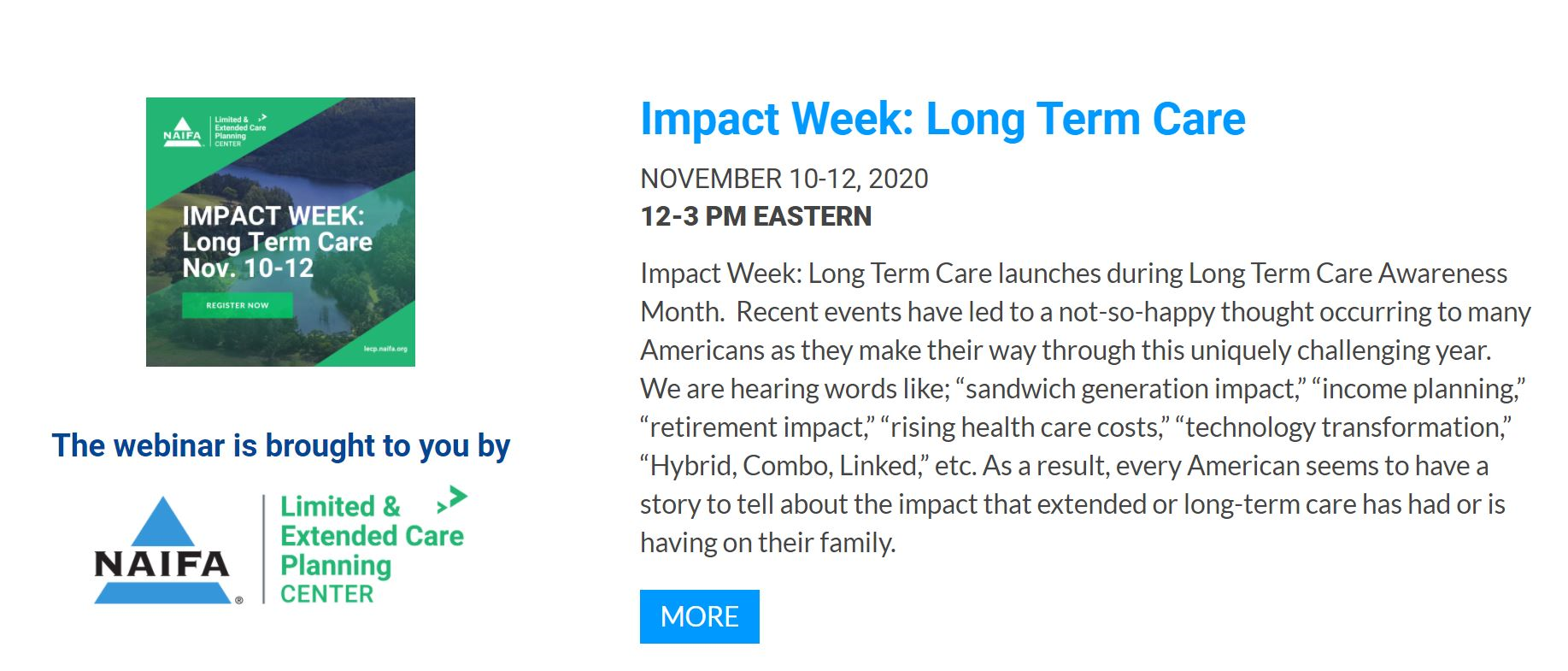Click the registered trademark symbol under NAIFA logo
This screenshot has height=671, width=1568.
point(239,600)
